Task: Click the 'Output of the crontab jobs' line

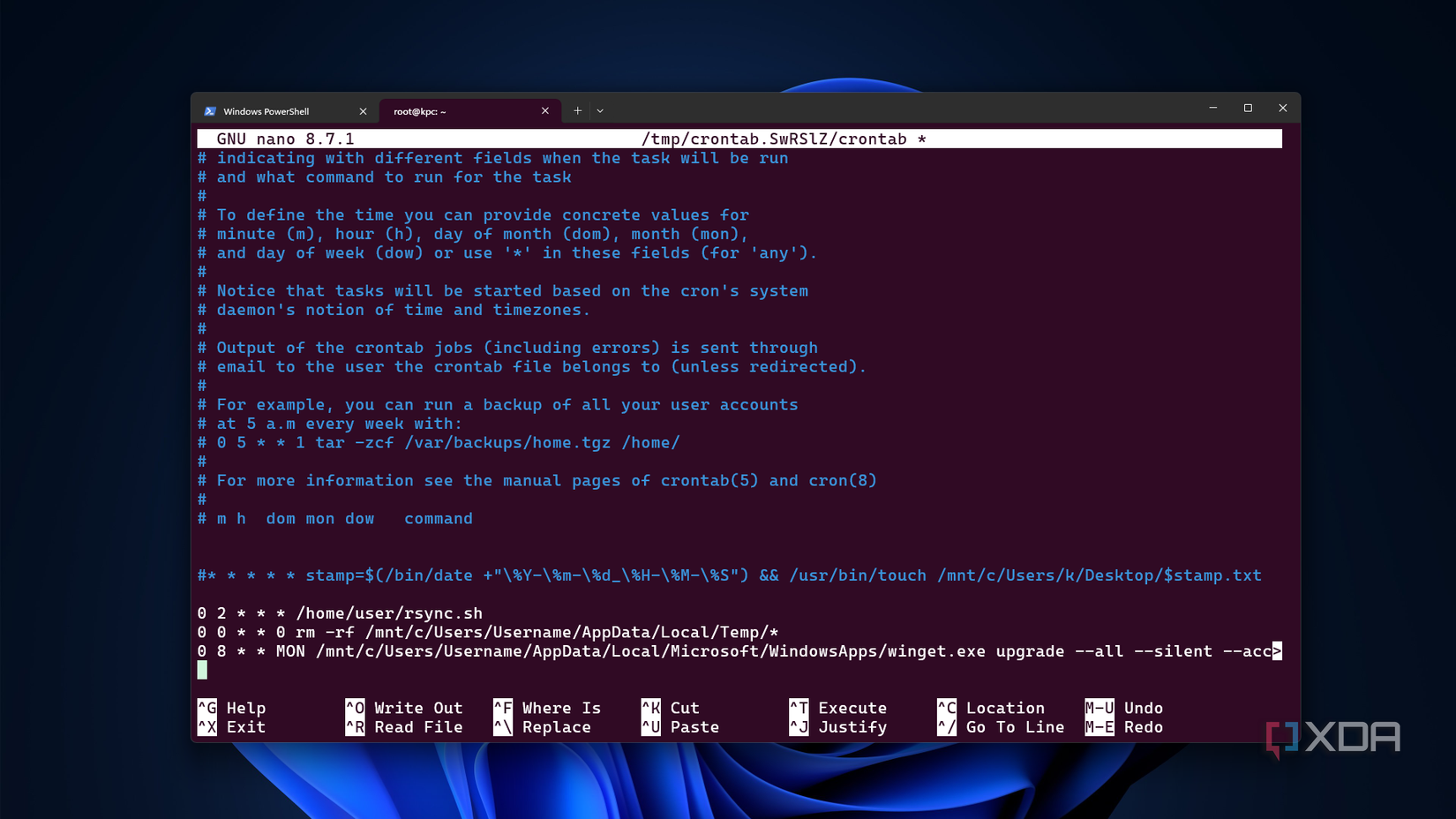Action: click(x=507, y=348)
